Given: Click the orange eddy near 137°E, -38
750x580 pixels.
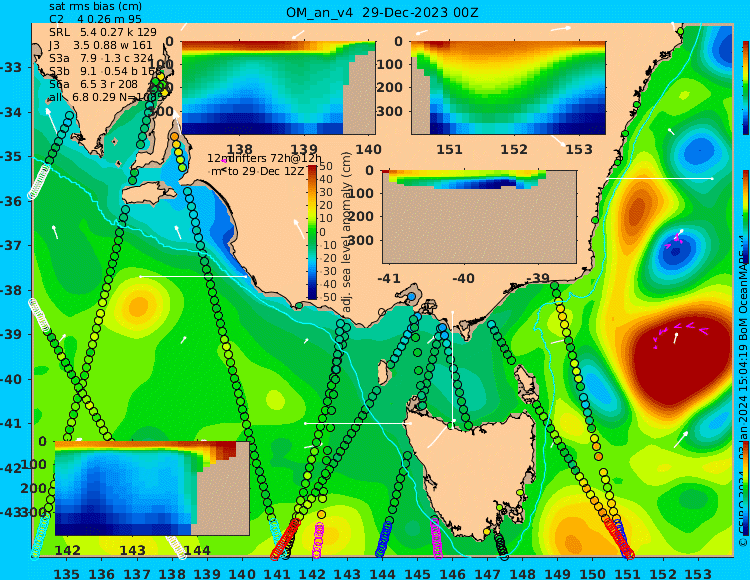Looking at the screenshot, I should tap(139, 305).
